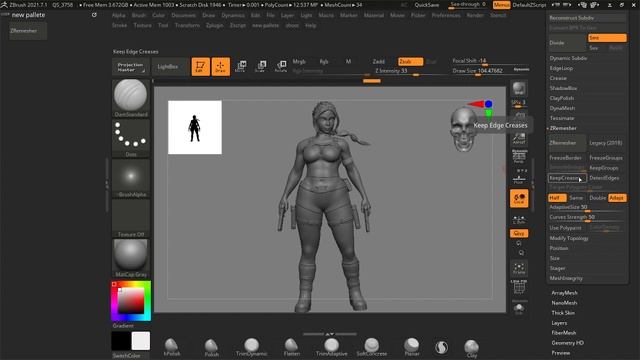The width and height of the screenshot is (640, 360).
Task: Open the BrushAlpha selector
Action: [x=131, y=178]
